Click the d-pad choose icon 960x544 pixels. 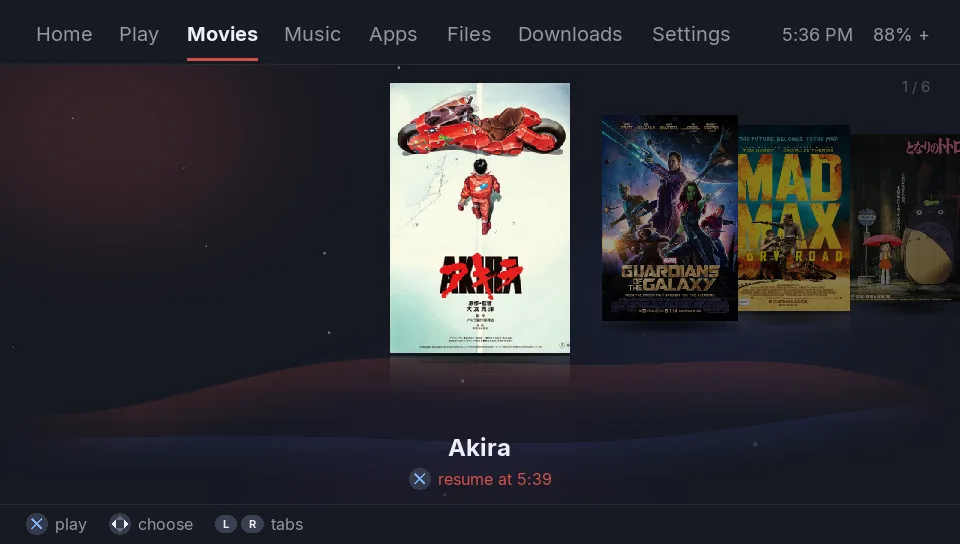[120, 524]
